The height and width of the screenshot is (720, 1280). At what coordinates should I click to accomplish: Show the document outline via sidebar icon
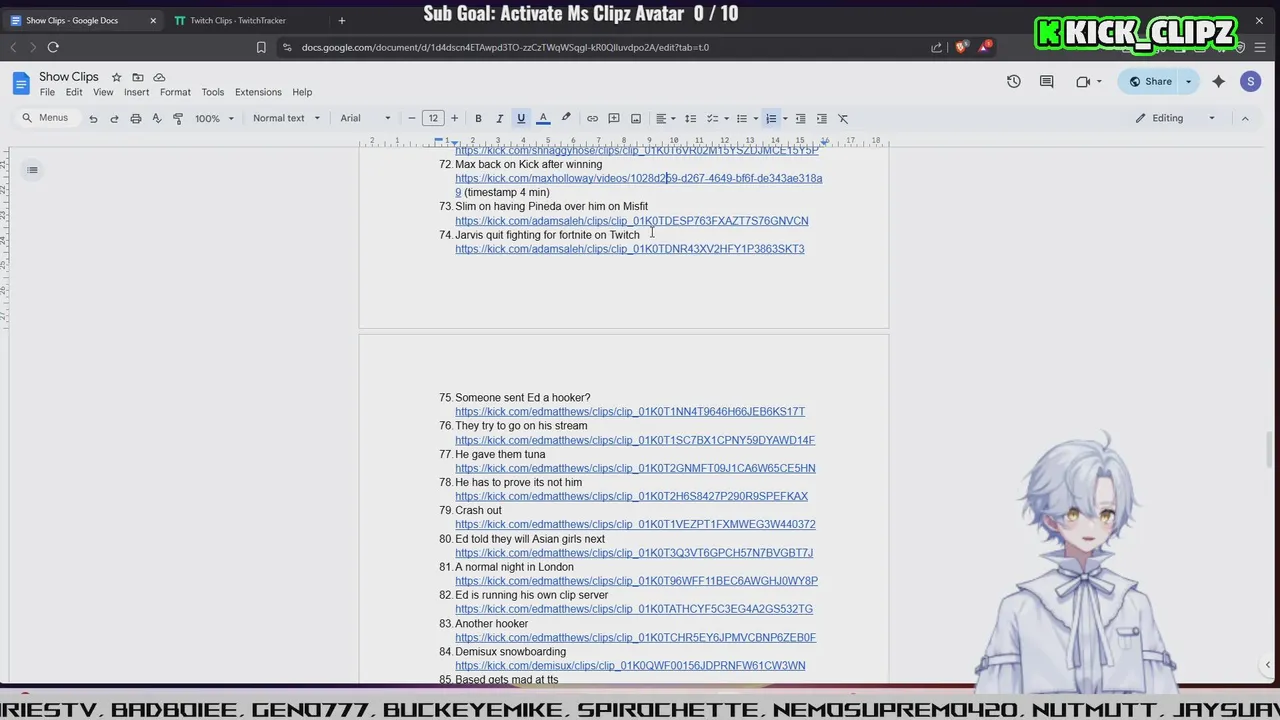click(x=32, y=170)
